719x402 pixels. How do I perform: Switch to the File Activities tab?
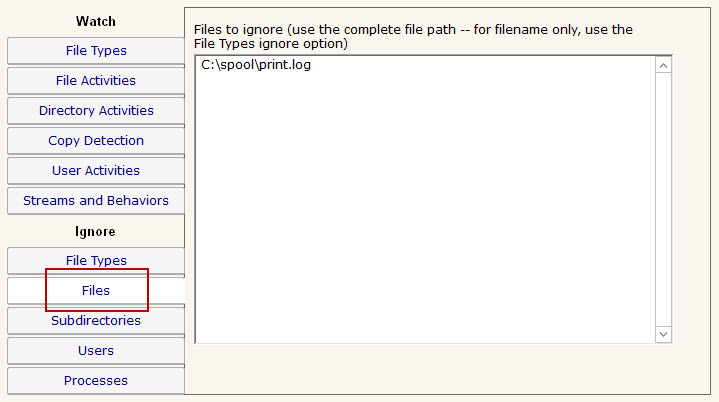click(x=96, y=81)
